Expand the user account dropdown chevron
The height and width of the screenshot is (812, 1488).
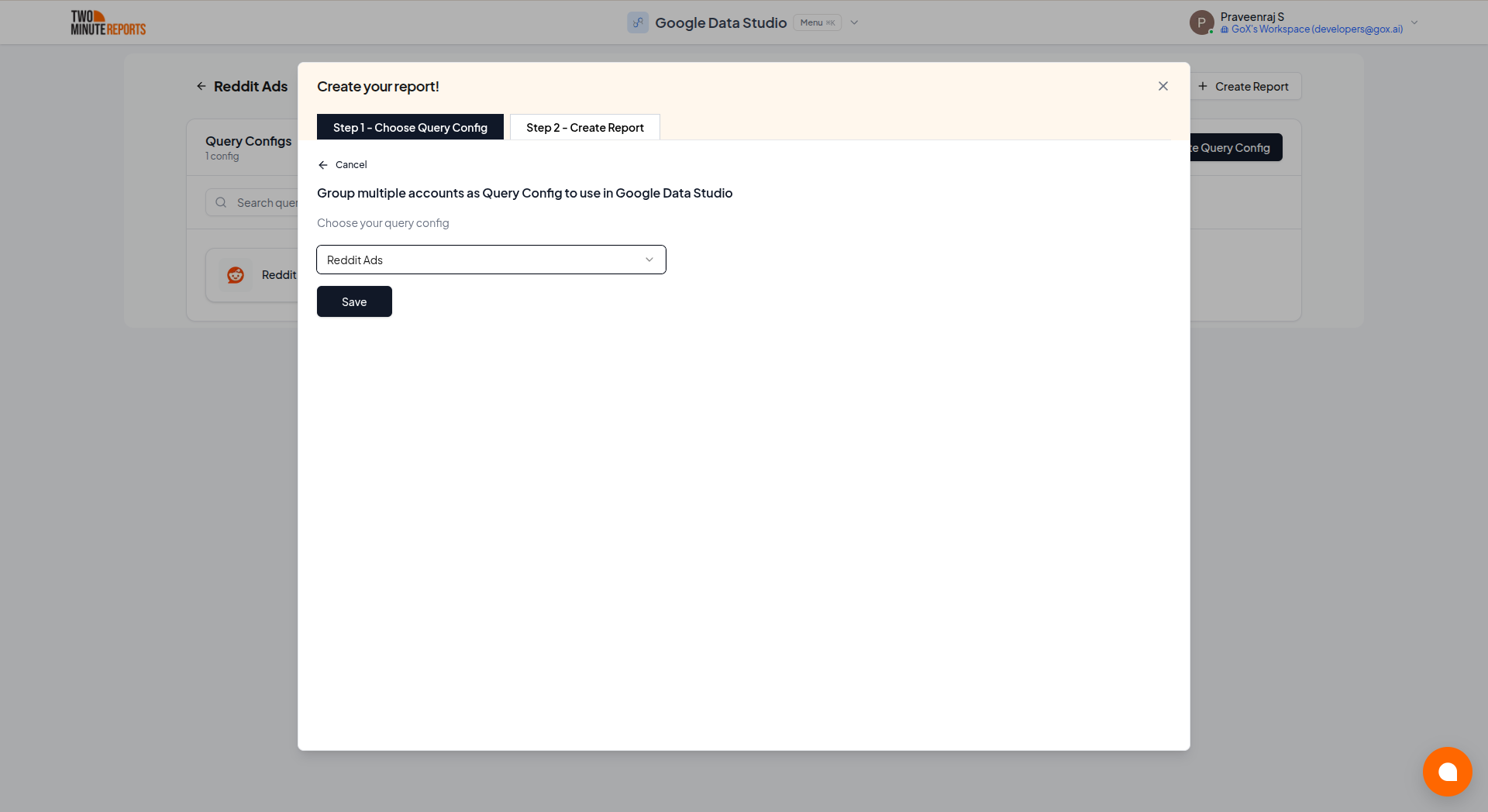point(1414,22)
